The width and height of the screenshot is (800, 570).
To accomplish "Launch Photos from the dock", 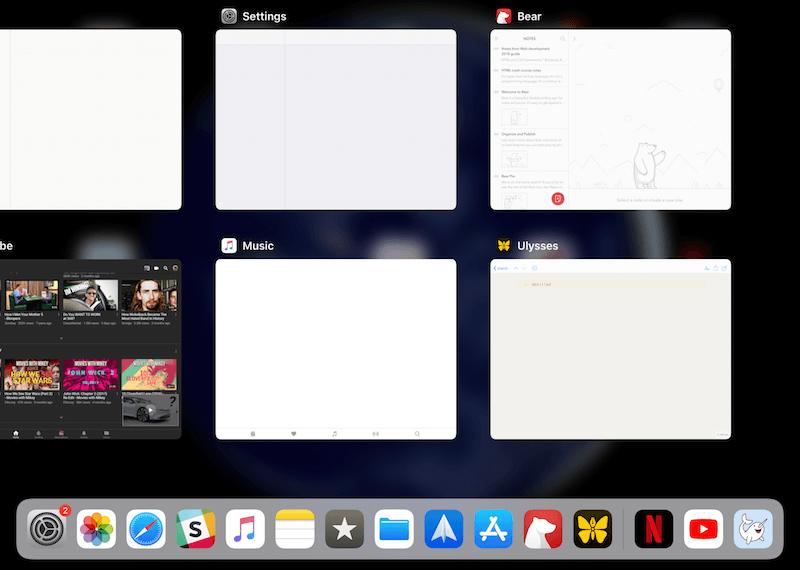I will coord(96,529).
